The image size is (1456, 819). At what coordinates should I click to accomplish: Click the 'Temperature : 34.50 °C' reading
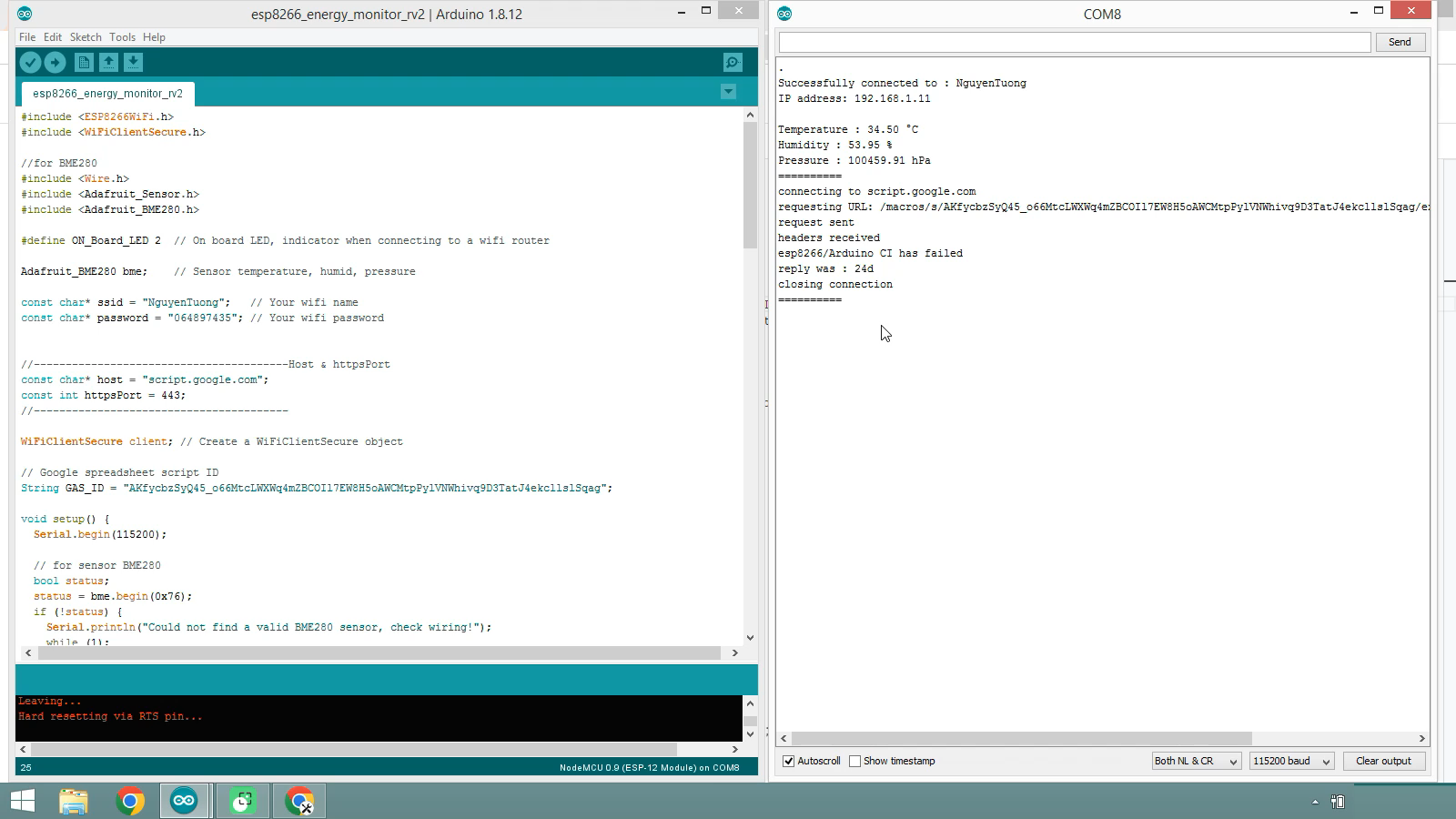pos(848,129)
